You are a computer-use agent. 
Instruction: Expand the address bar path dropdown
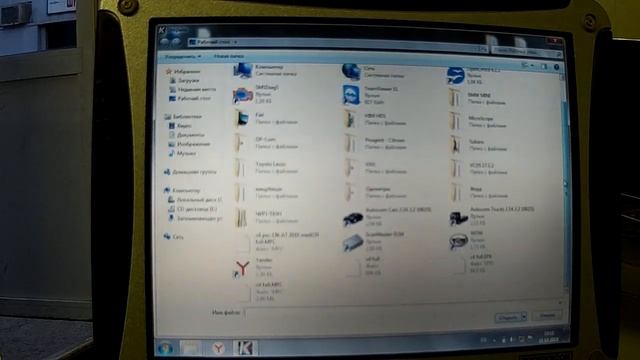[x=236, y=42]
